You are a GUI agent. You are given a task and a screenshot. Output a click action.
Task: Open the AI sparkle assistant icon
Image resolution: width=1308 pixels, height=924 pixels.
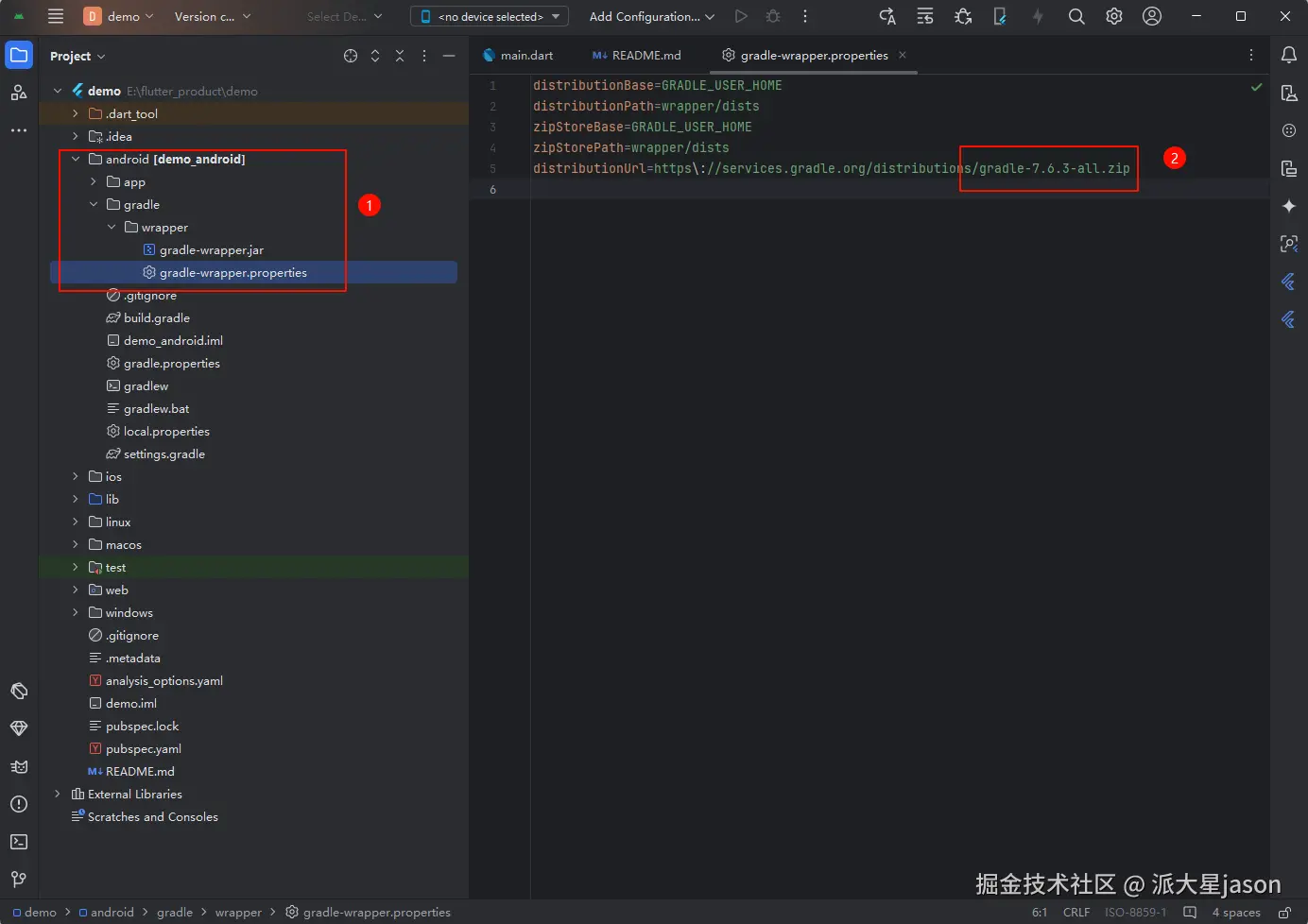click(x=1289, y=206)
